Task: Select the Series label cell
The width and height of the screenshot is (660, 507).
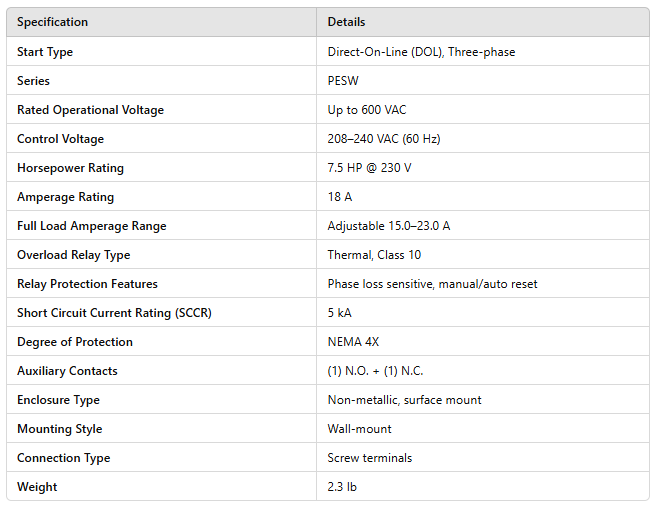Action: point(33,81)
